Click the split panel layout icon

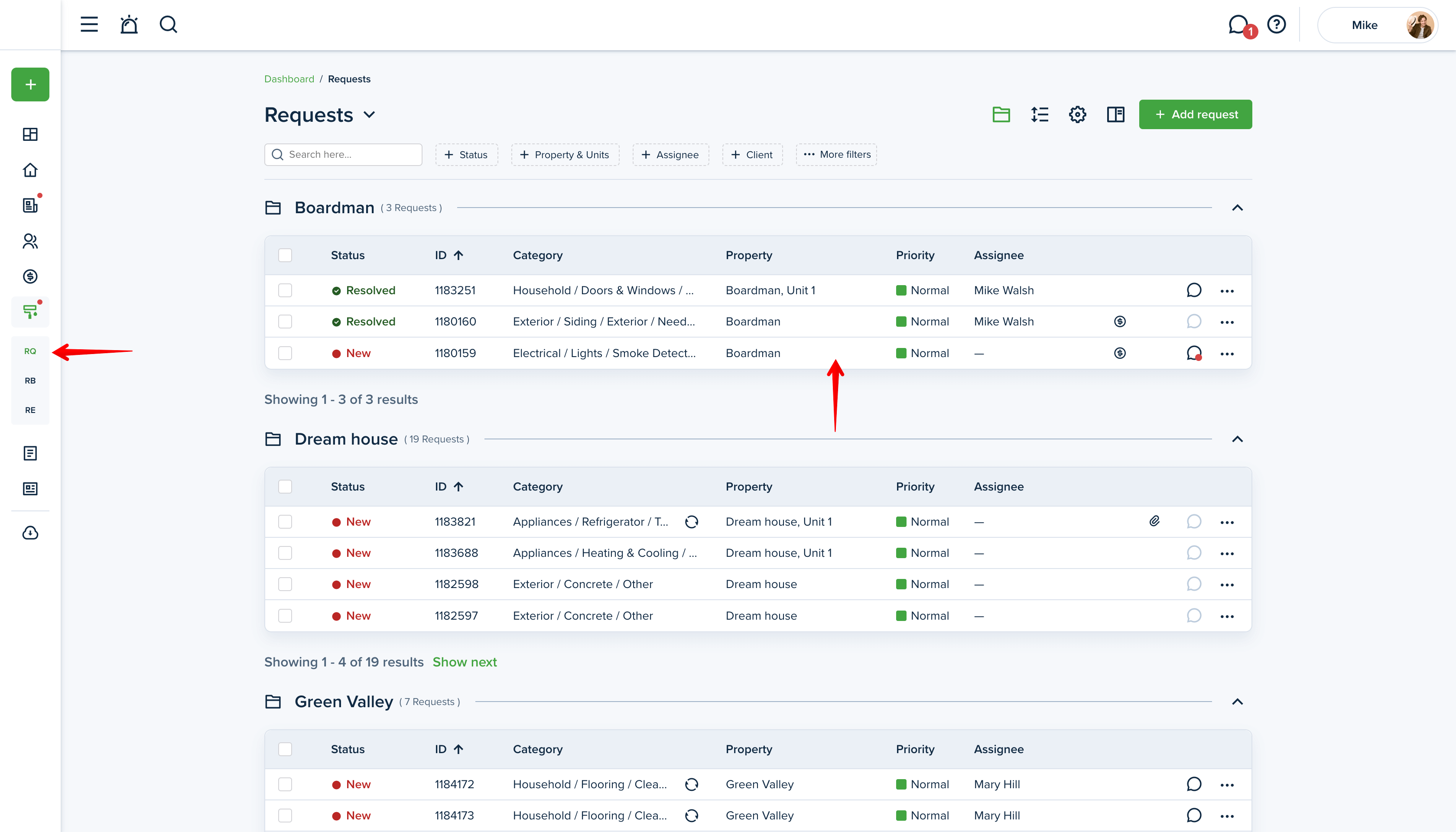point(1115,114)
